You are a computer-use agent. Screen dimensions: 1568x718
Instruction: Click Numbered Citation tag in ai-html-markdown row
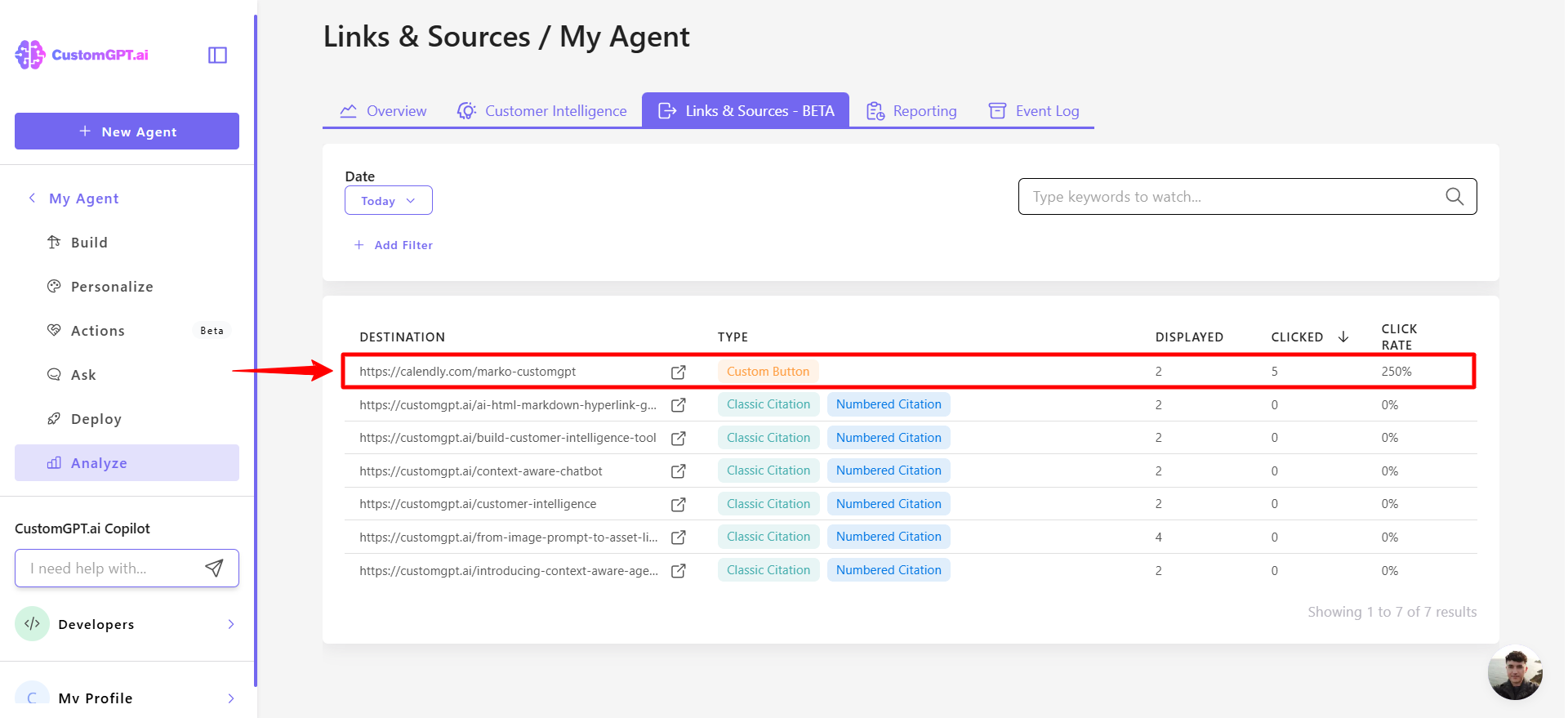click(x=889, y=404)
